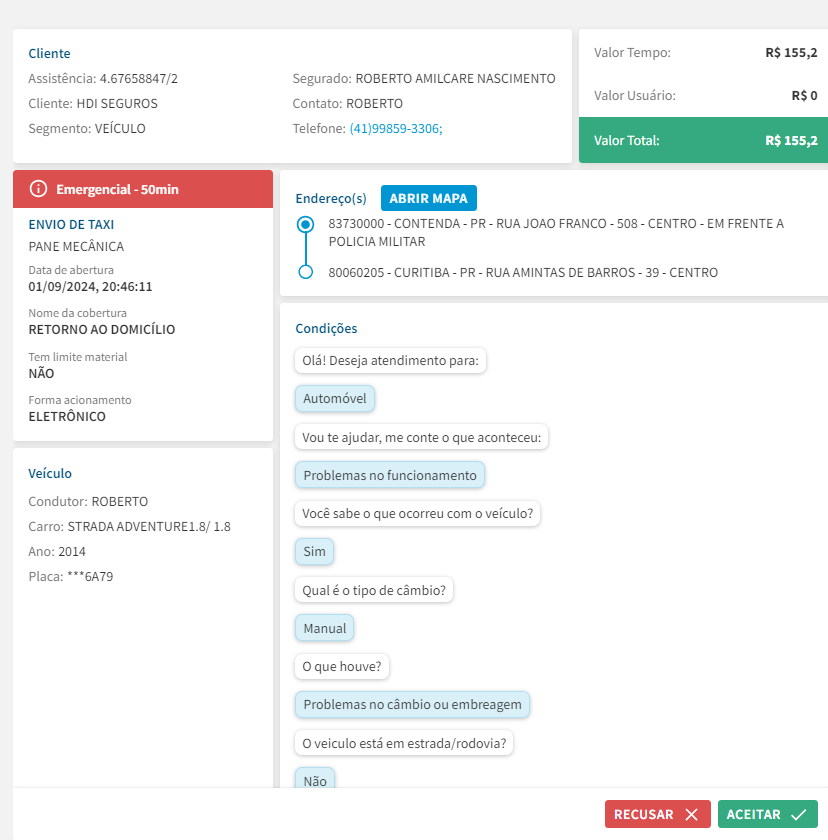Click the green Valor Total row
This screenshot has width=828, height=840.
[x=703, y=141]
